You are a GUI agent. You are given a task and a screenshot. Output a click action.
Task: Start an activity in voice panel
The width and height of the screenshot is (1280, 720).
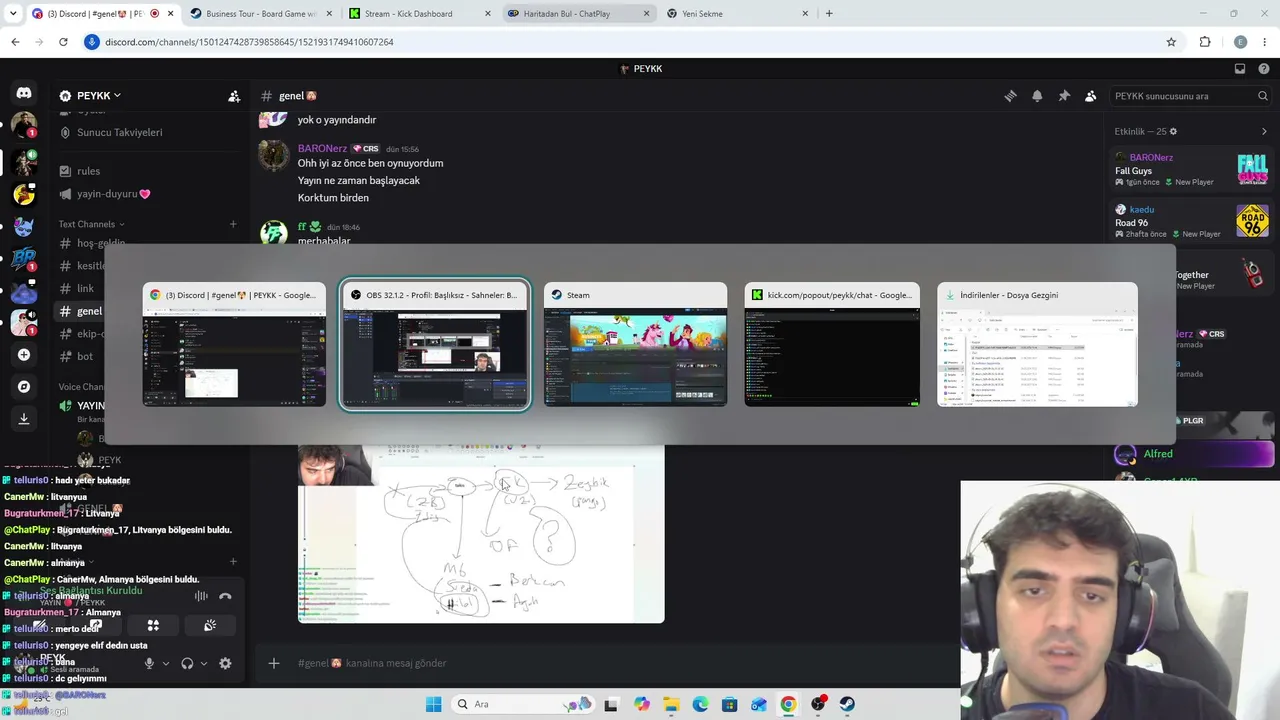pos(153,626)
